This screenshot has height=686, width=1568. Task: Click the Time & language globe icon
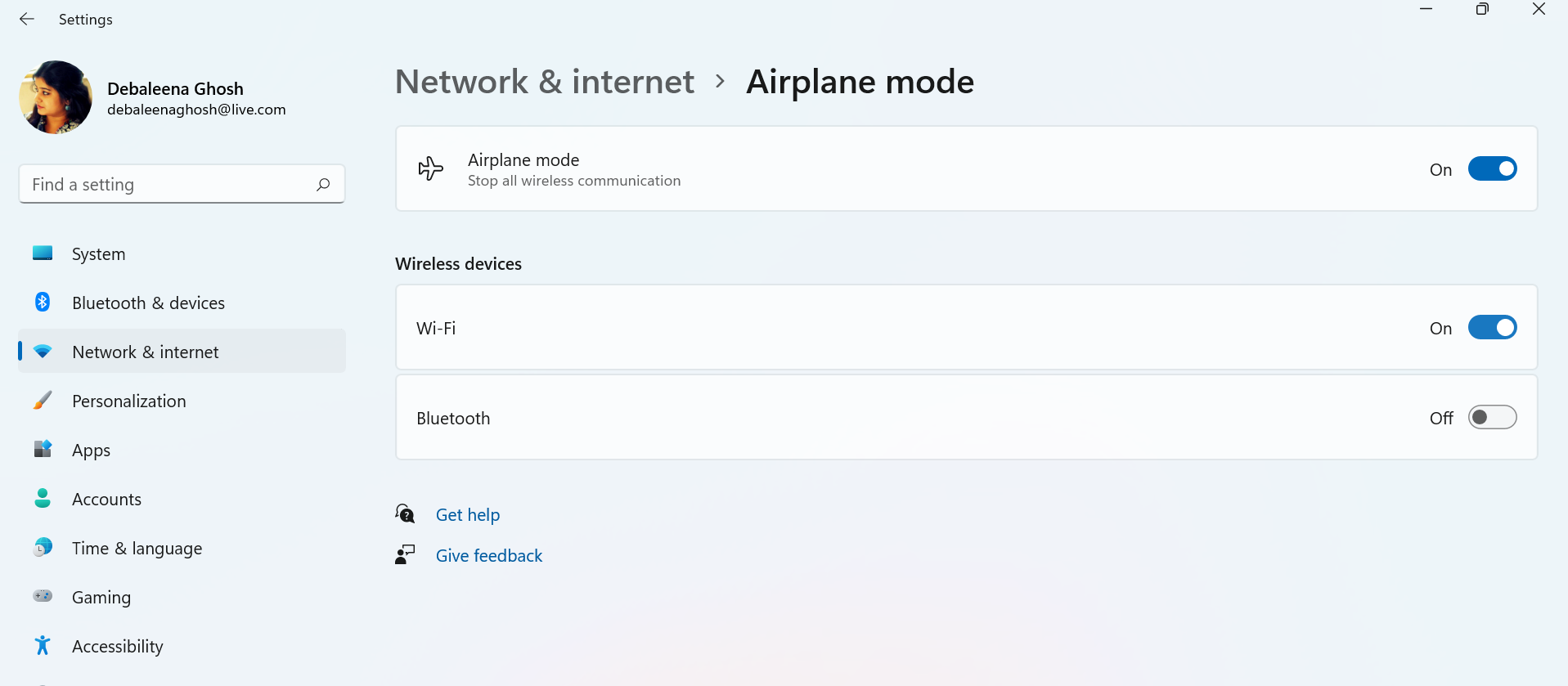click(x=43, y=547)
